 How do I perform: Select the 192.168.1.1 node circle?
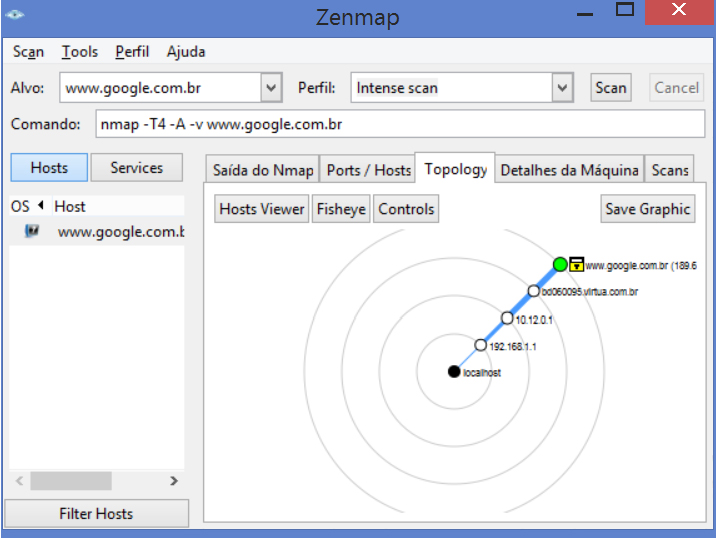pyautogui.click(x=481, y=345)
